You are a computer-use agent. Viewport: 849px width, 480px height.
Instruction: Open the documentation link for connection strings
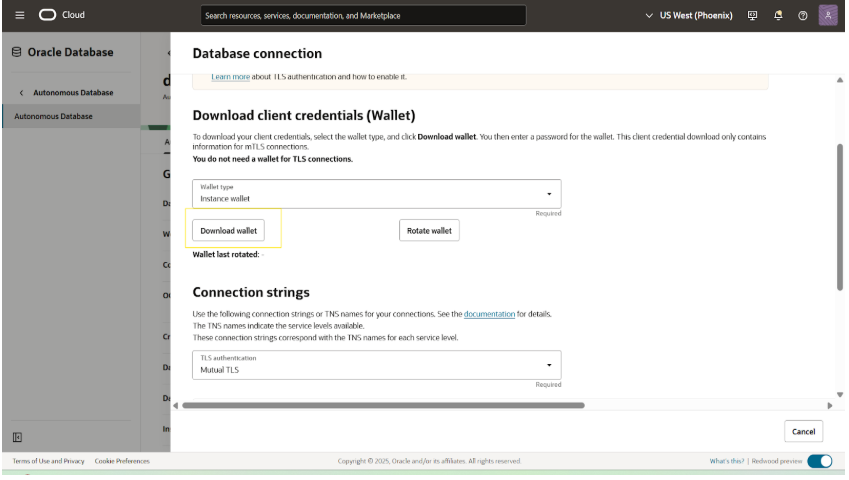click(489, 314)
